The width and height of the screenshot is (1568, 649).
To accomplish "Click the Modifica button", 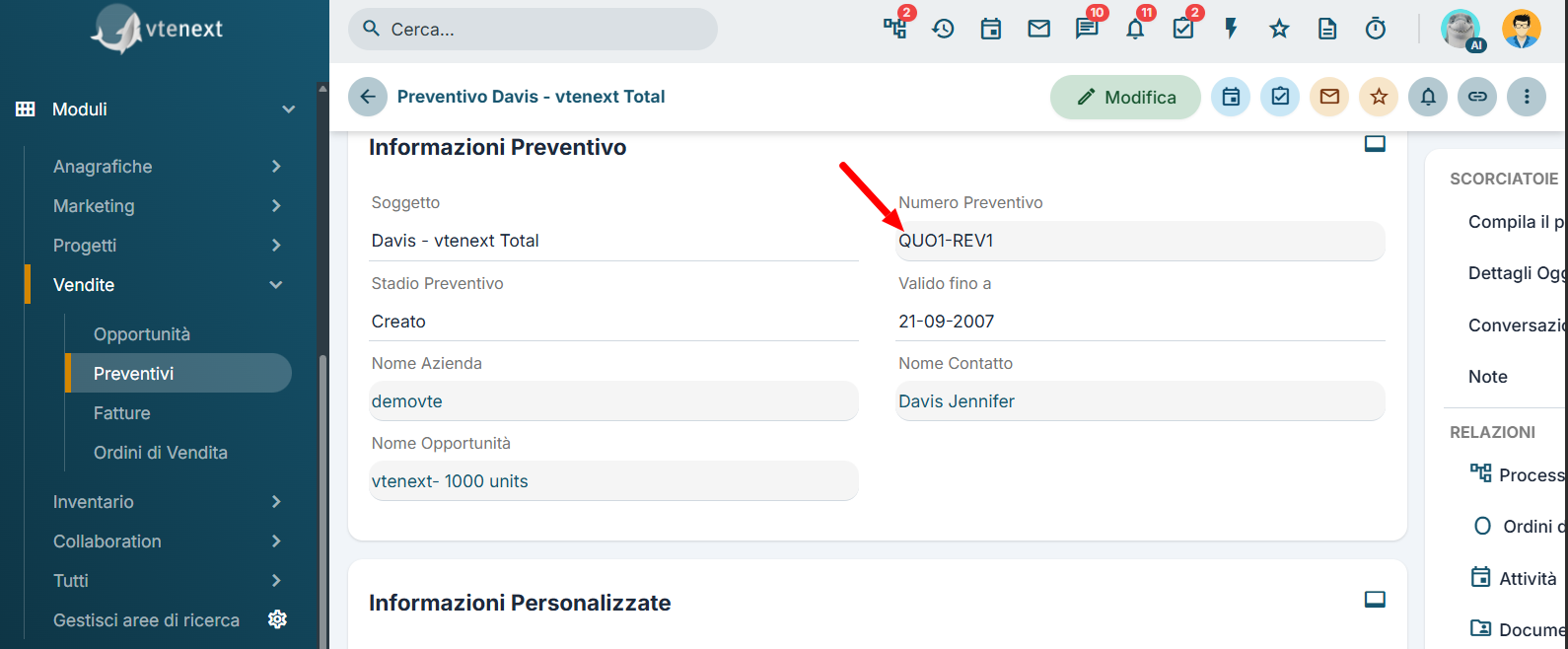I will 1125,97.
